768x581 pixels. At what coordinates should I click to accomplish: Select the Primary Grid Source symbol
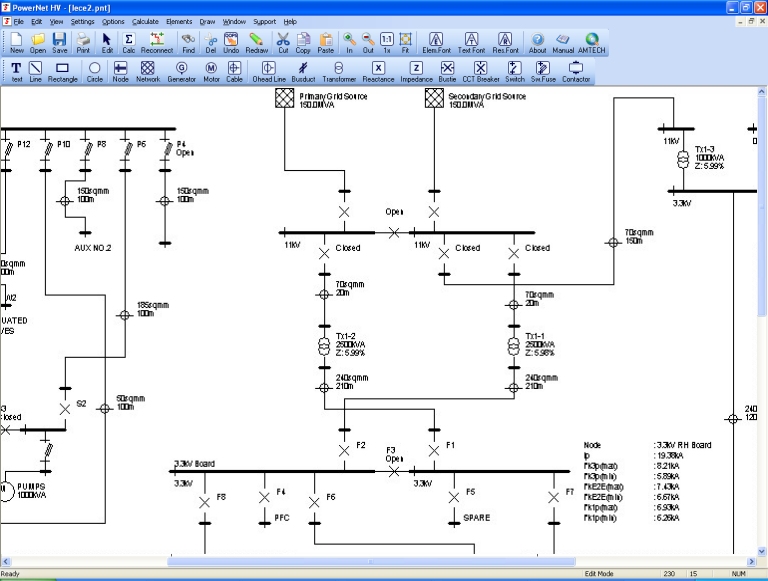(284, 98)
